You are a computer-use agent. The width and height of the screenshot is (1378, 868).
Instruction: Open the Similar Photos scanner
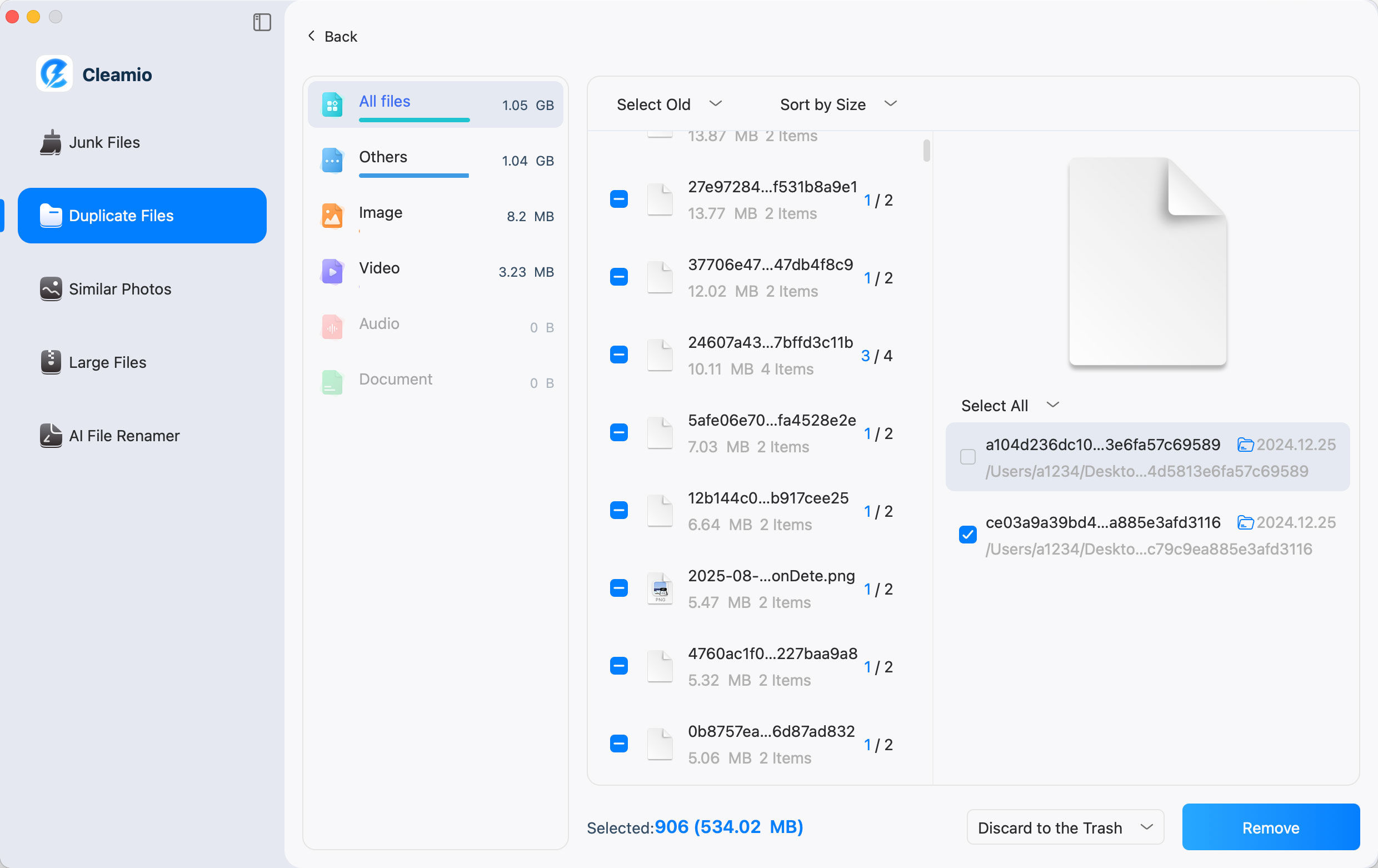tap(119, 289)
